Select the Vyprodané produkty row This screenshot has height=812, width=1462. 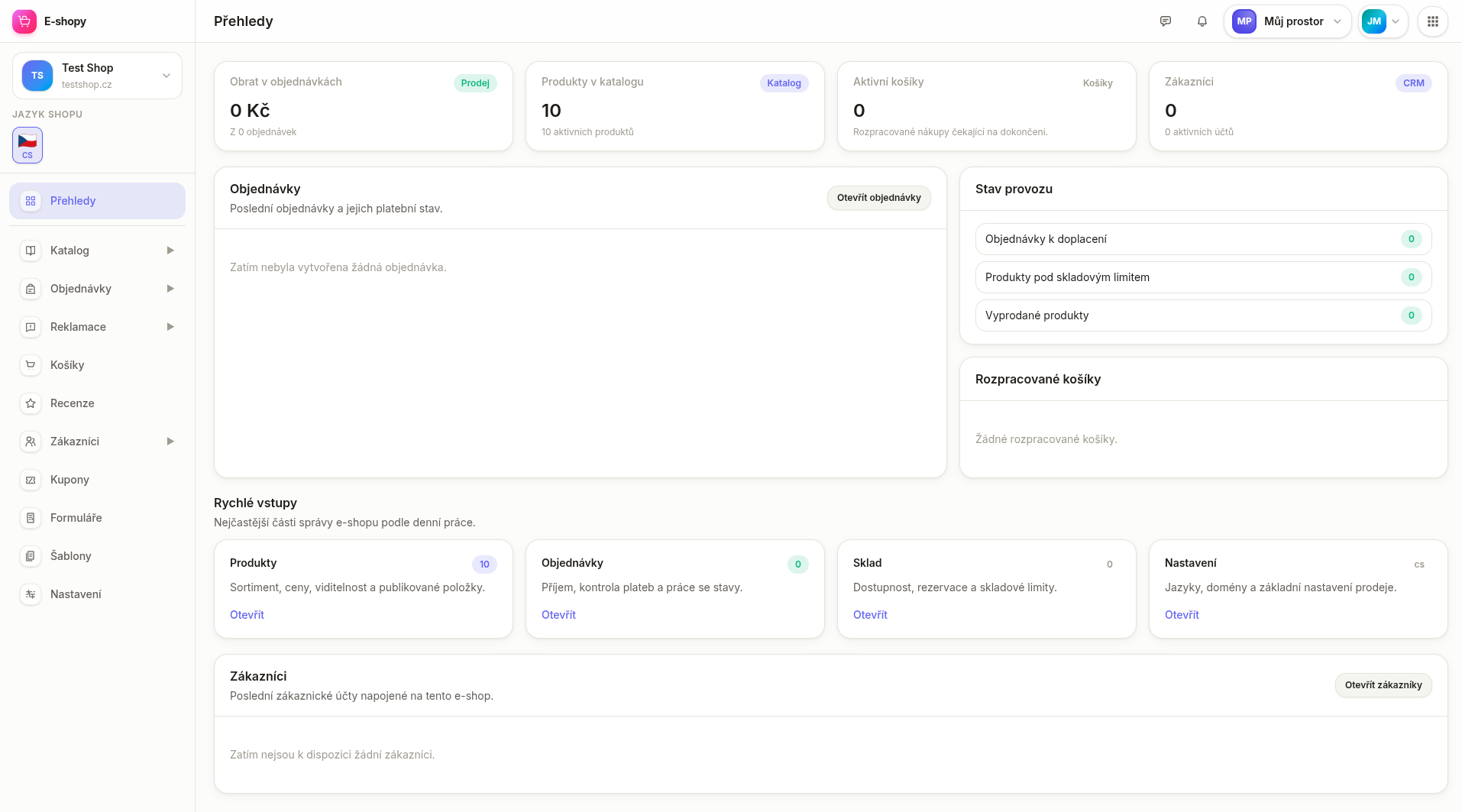(1203, 315)
